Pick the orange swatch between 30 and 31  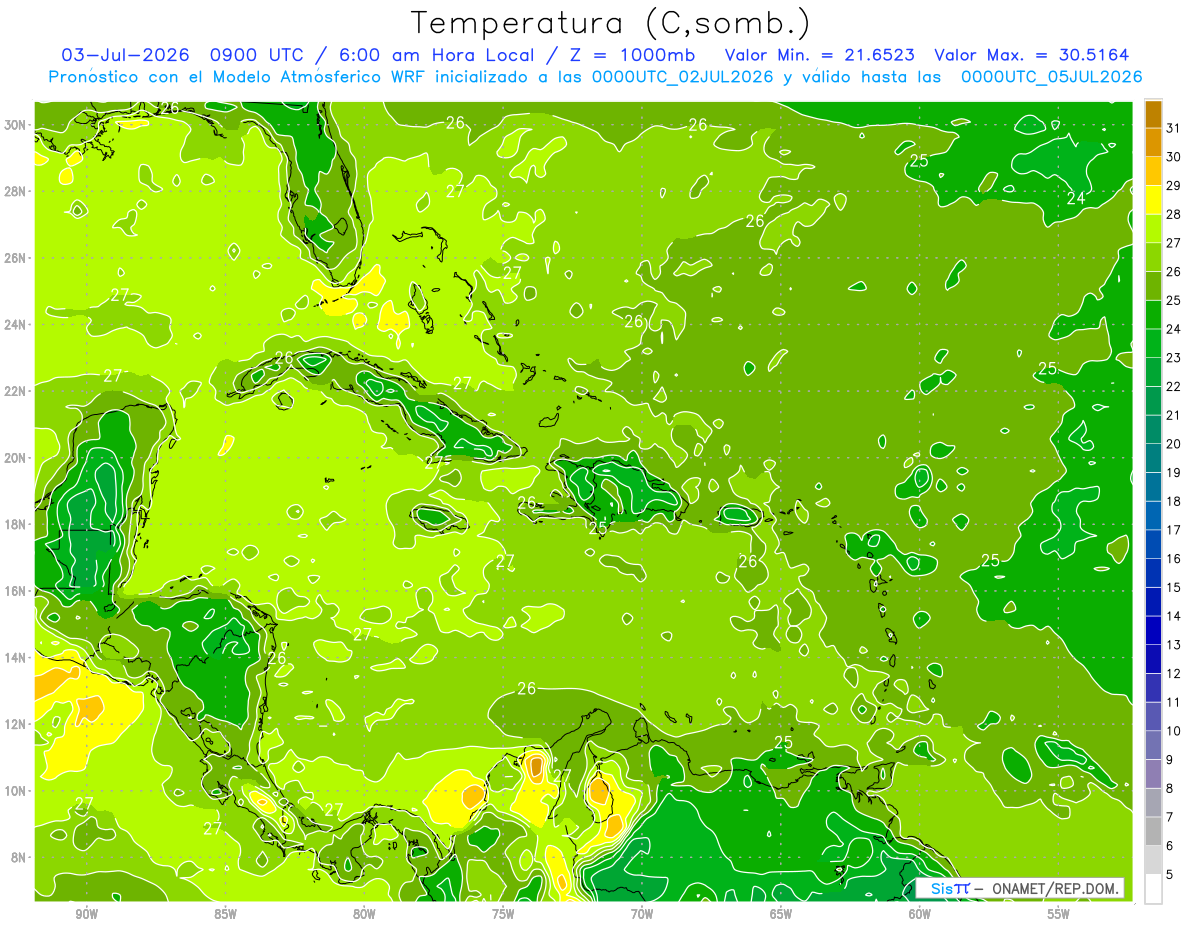[1153, 143]
